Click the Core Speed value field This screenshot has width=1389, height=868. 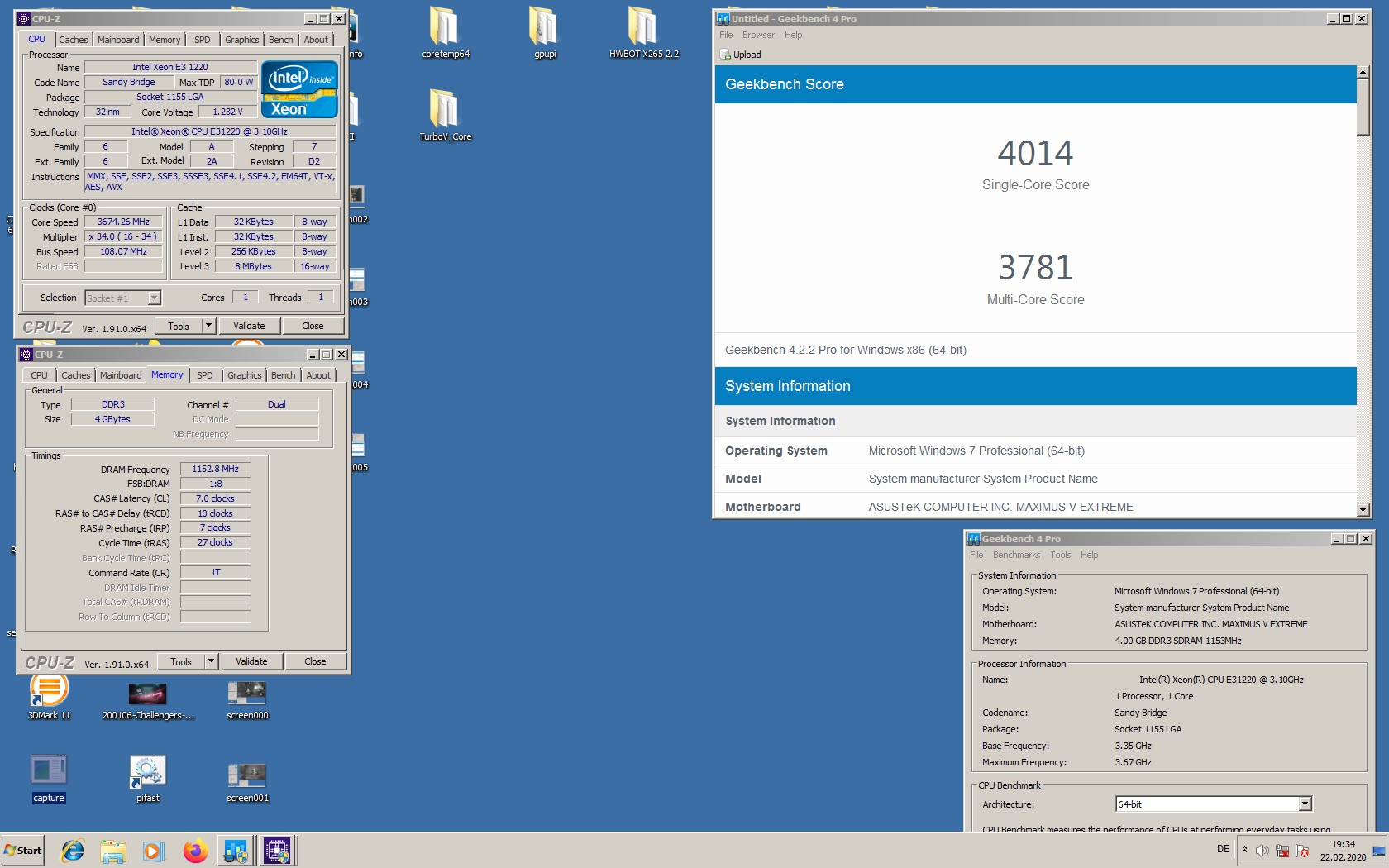[123, 222]
